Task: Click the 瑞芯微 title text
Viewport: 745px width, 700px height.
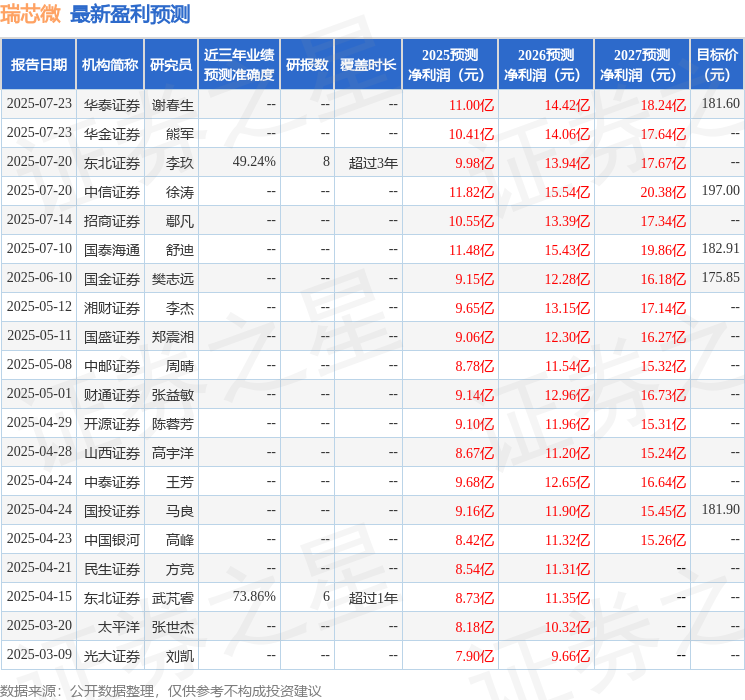Action: point(30,14)
